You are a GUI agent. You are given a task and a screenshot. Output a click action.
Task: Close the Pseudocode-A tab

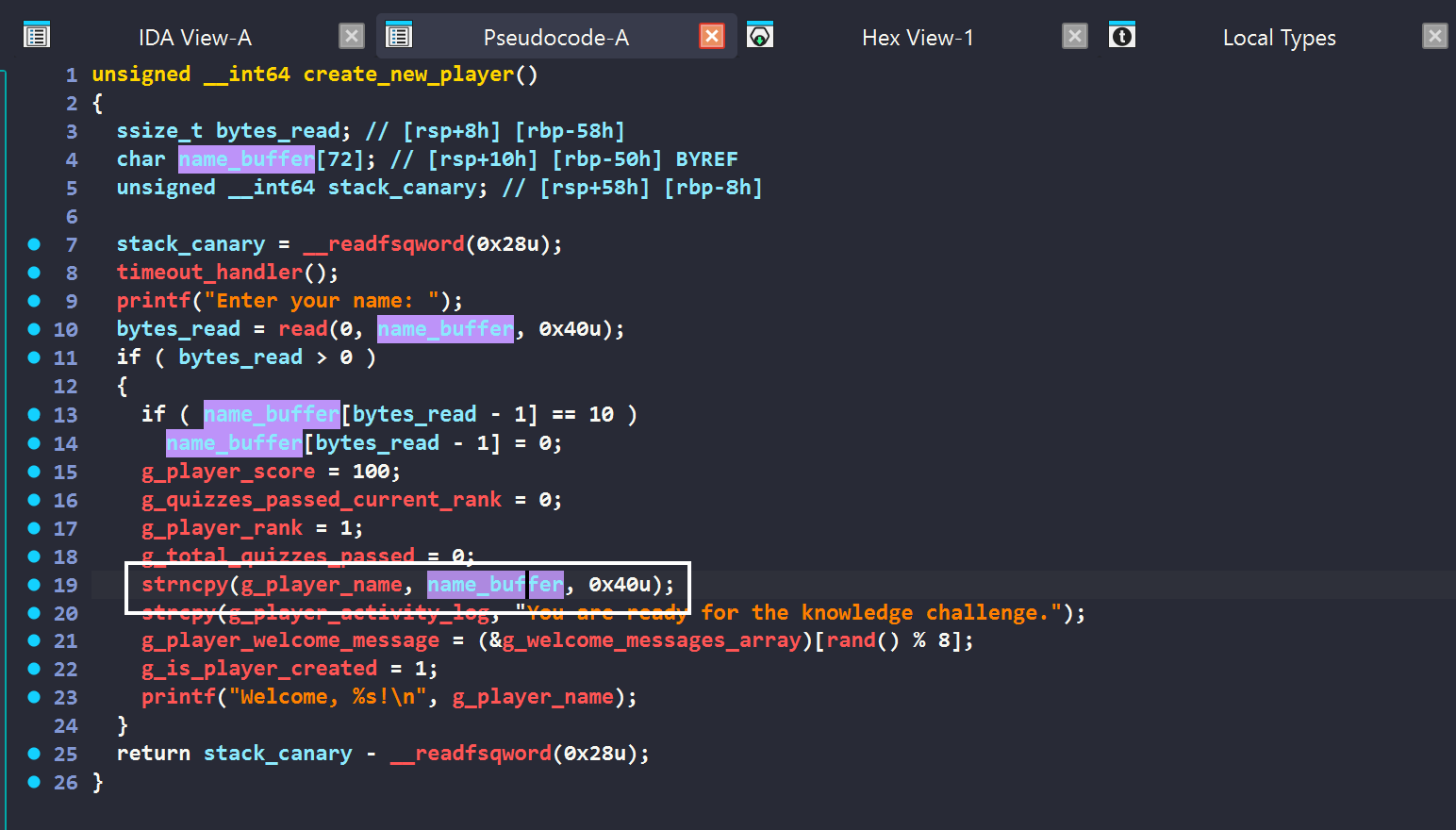pos(712,37)
